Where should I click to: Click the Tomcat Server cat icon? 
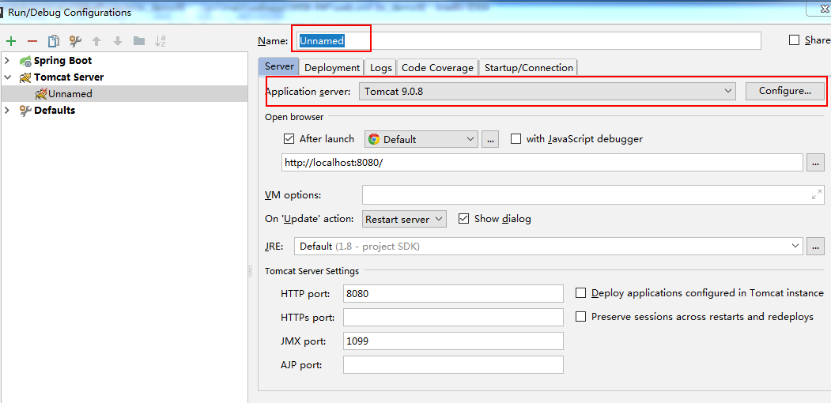pyautogui.click(x=25, y=77)
